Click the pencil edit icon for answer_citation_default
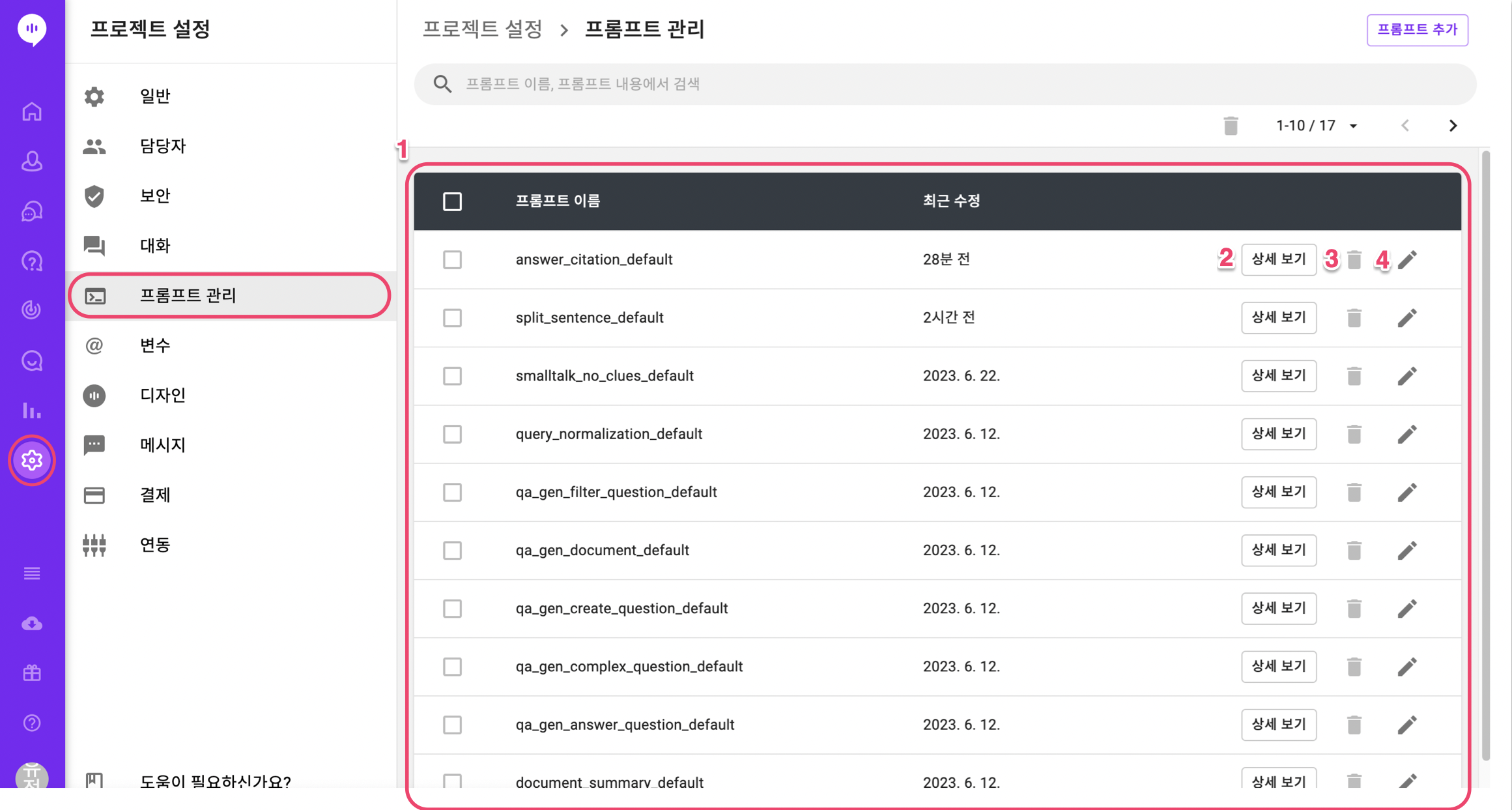This screenshot has width=1512, height=810. pyautogui.click(x=1407, y=259)
